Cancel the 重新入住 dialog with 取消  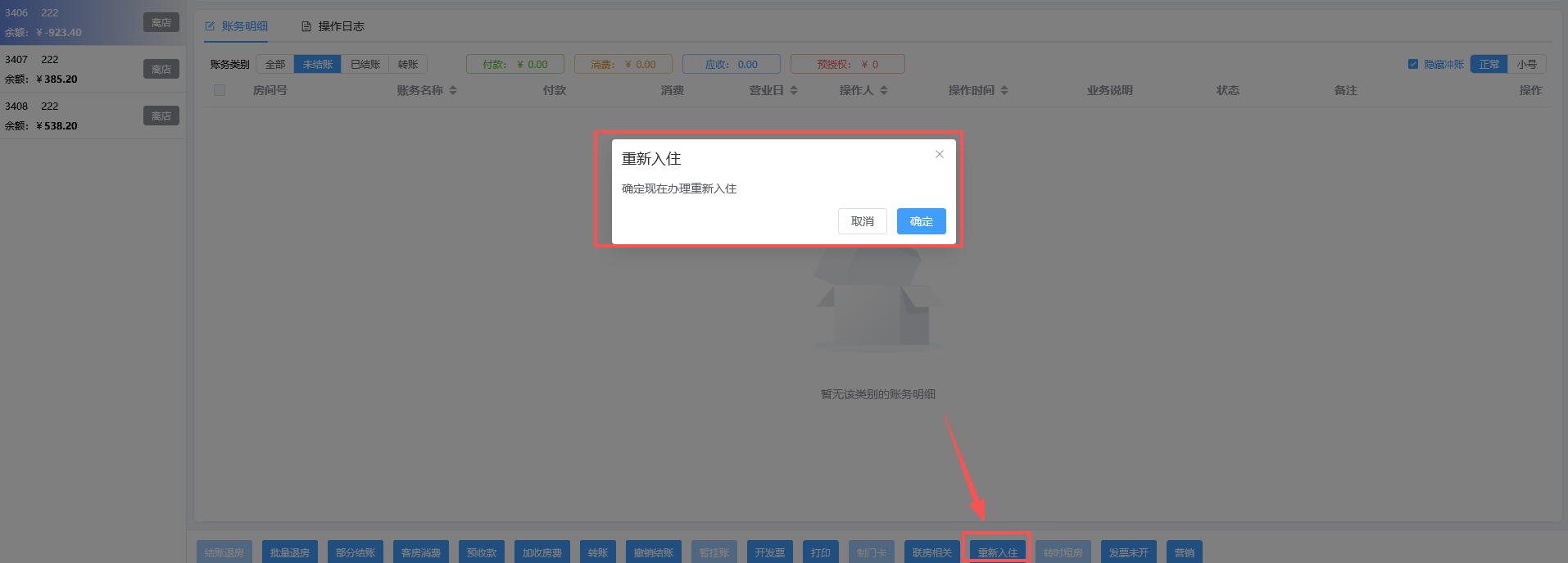point(862,221)
